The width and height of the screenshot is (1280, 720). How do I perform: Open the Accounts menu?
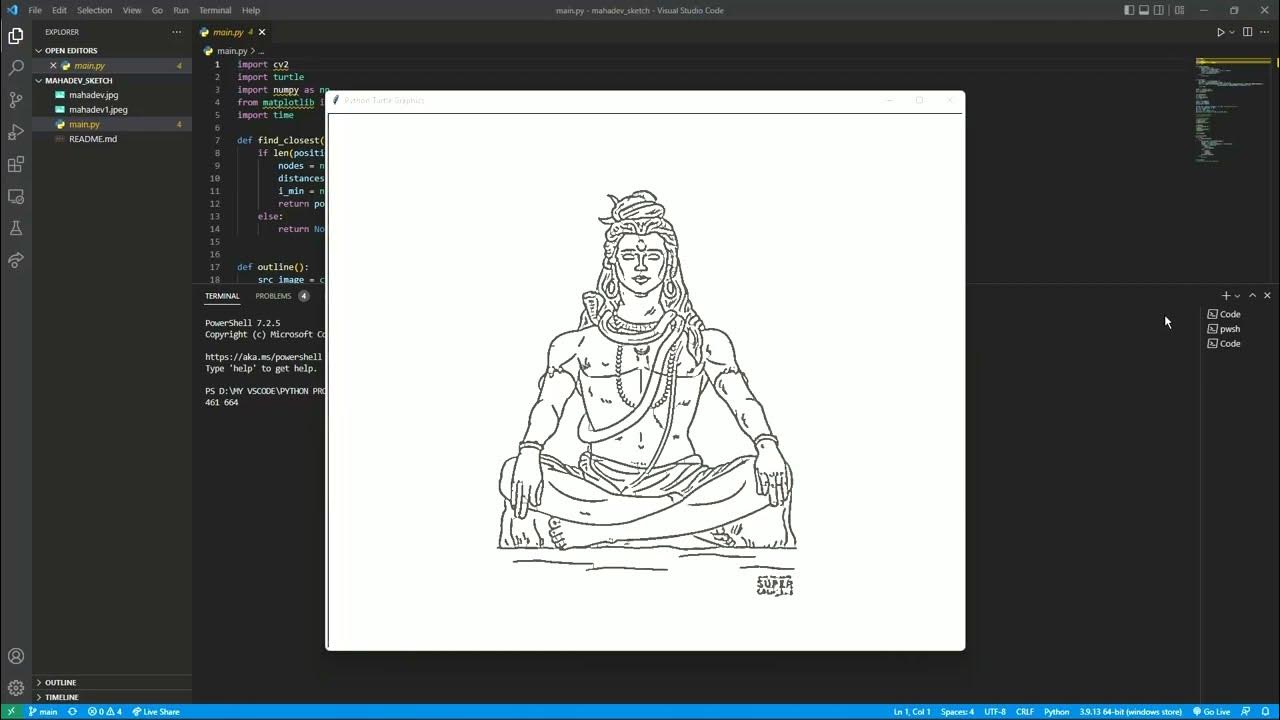(x=16, y=656)
